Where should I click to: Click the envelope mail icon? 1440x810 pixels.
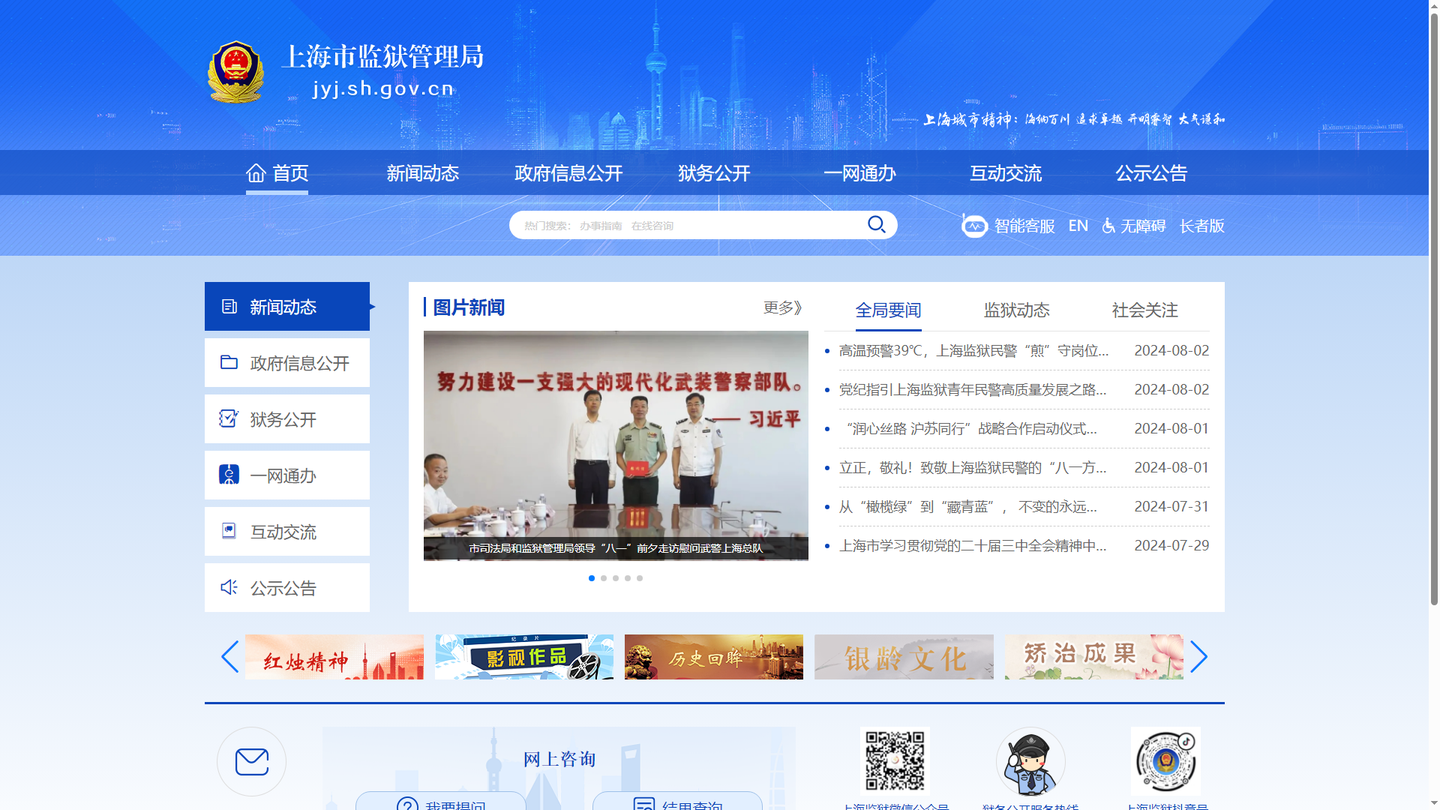[251, 762]
